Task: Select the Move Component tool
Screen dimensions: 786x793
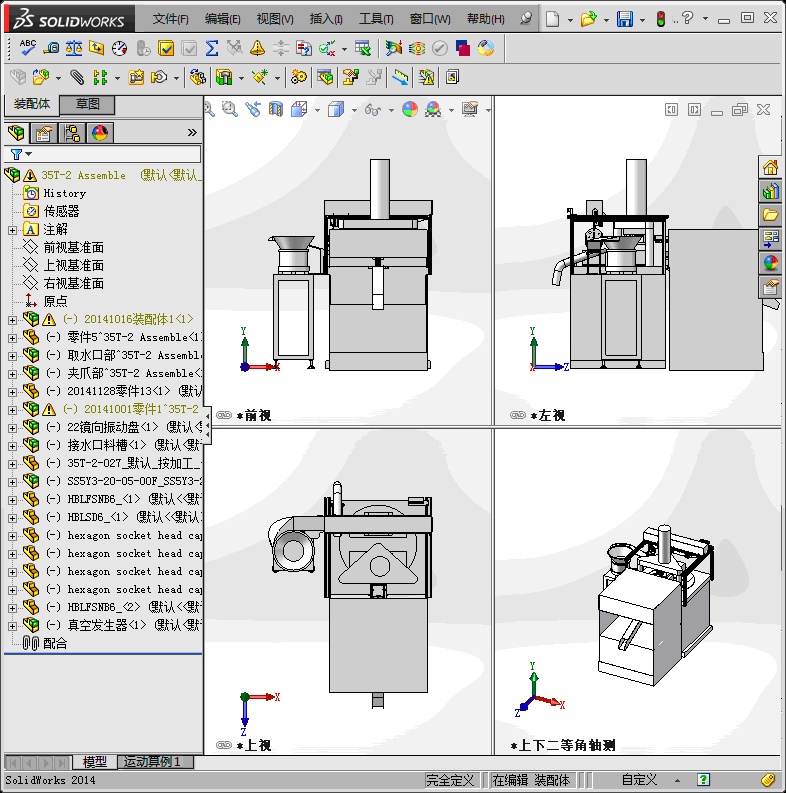Action: tap(159, 77)
